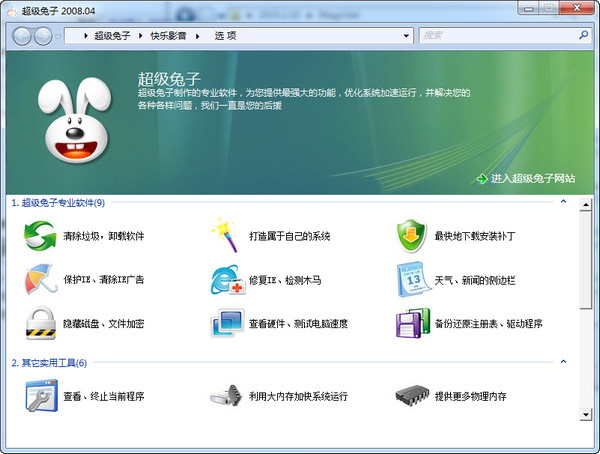This screenshot has height=454, width=600.
Task: Click the 超级兔子 banner title text
Action: tap(169, 79)
